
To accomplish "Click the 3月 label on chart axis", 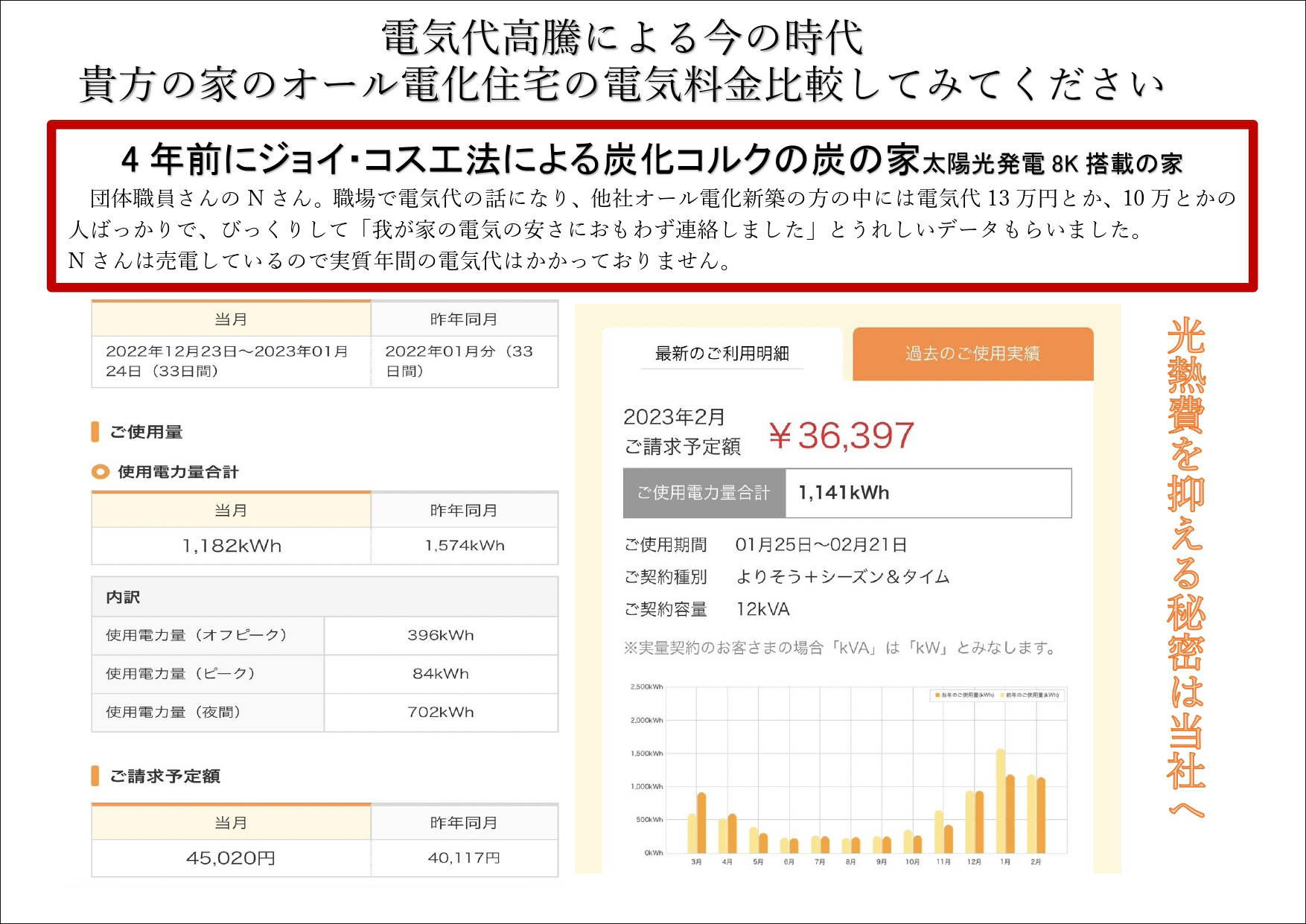I will 696,861.
